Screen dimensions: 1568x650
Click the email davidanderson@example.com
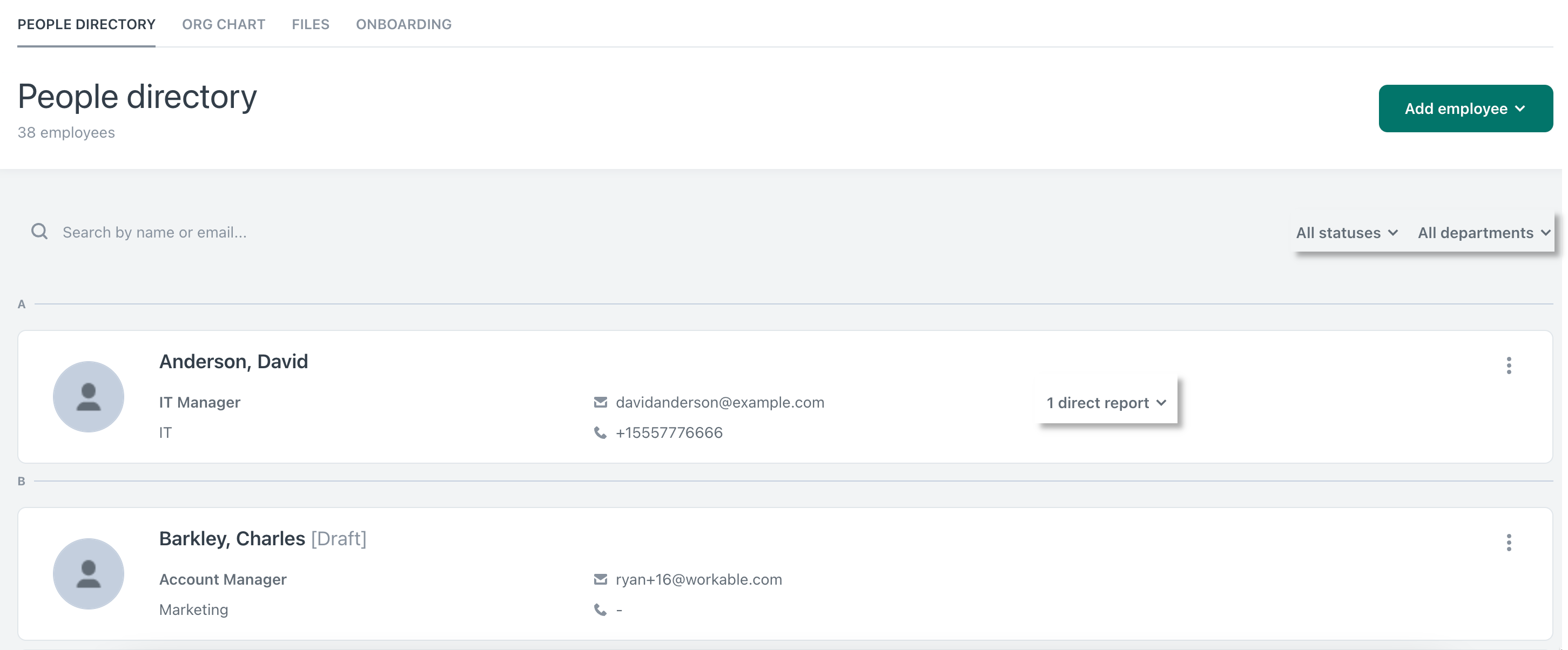click(720, 402)
